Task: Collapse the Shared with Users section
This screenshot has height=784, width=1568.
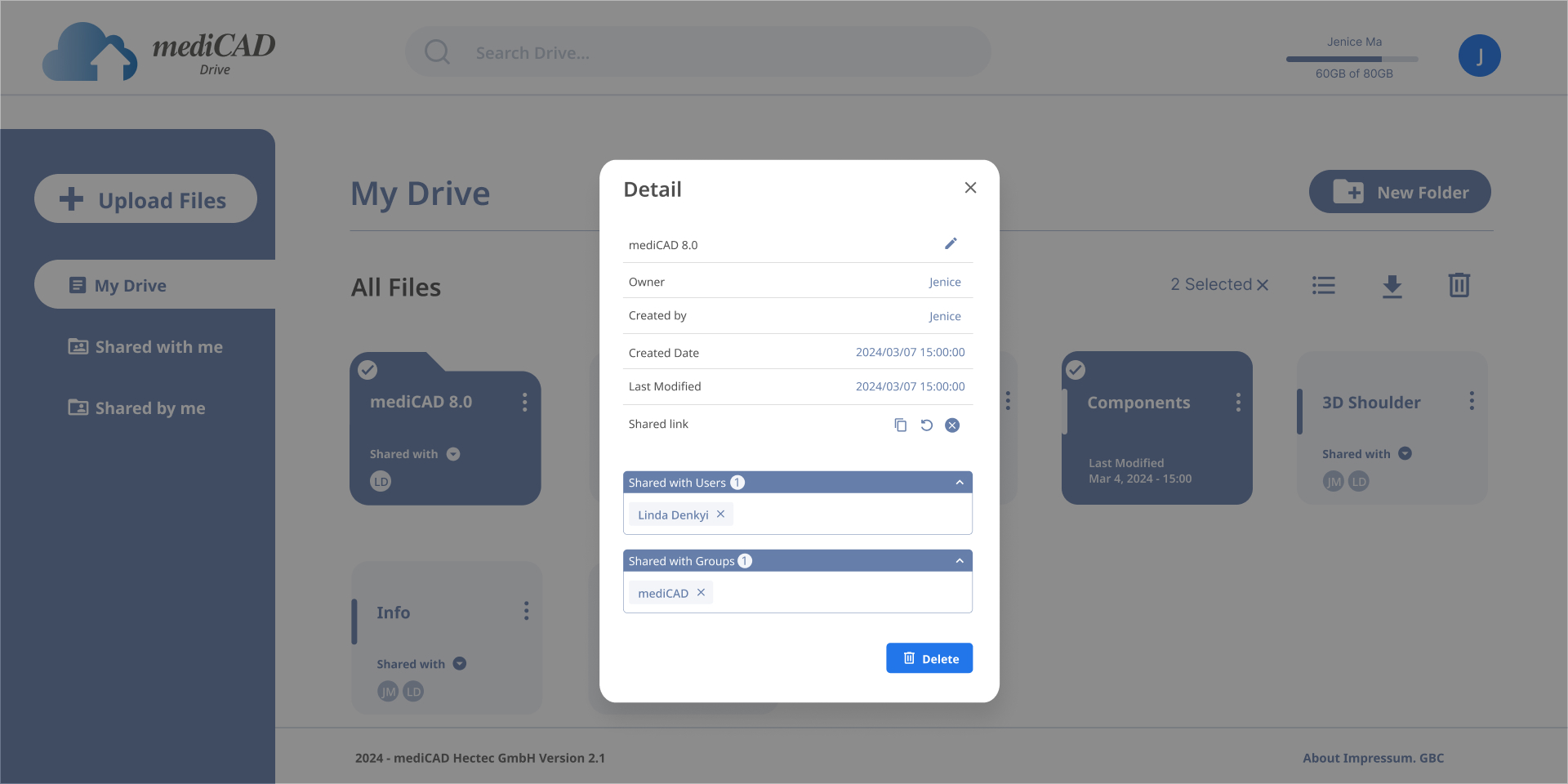Action: [960, 483]
